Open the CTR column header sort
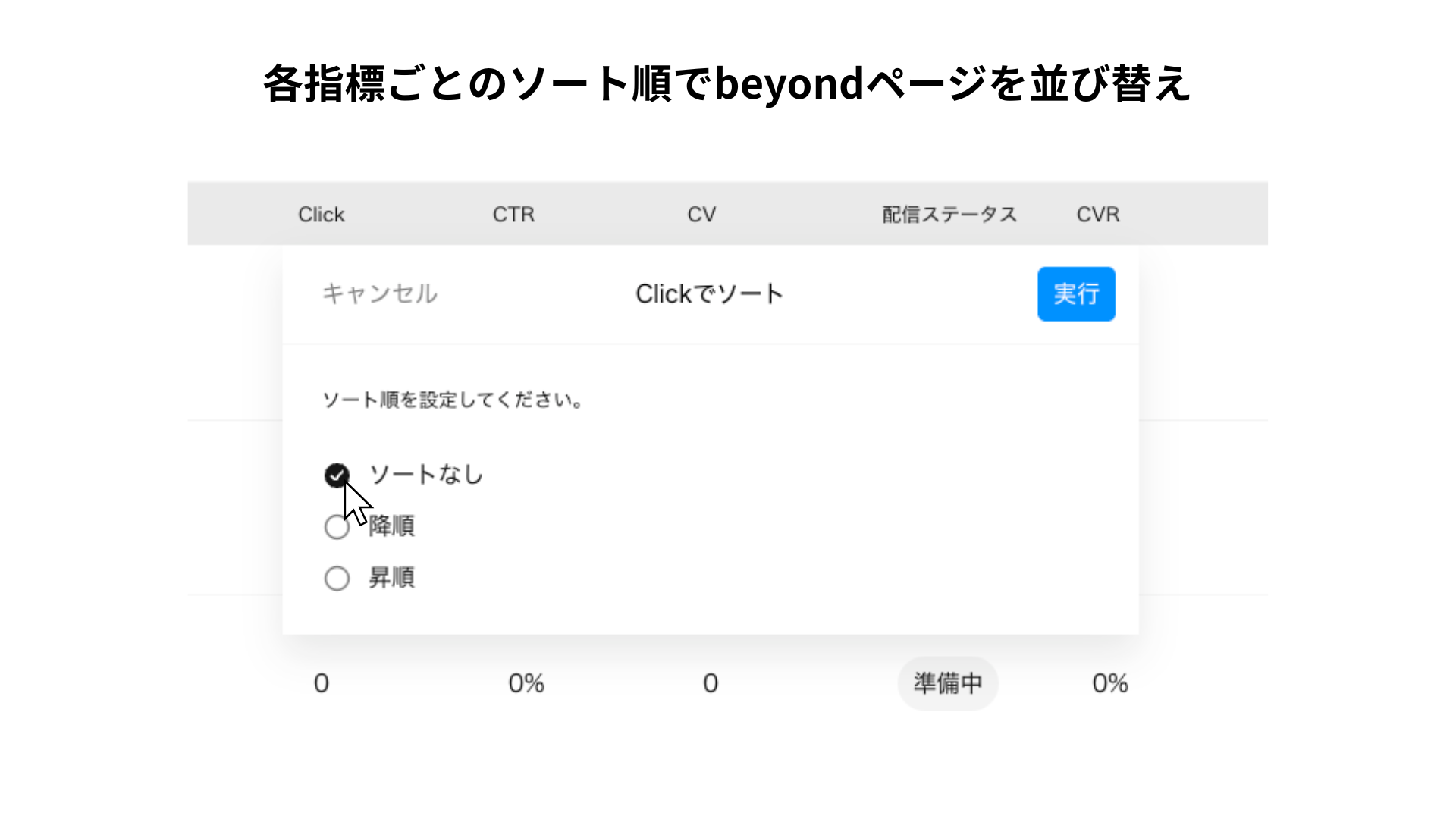Screen dimensions: 1456x819 click(513, 215)
